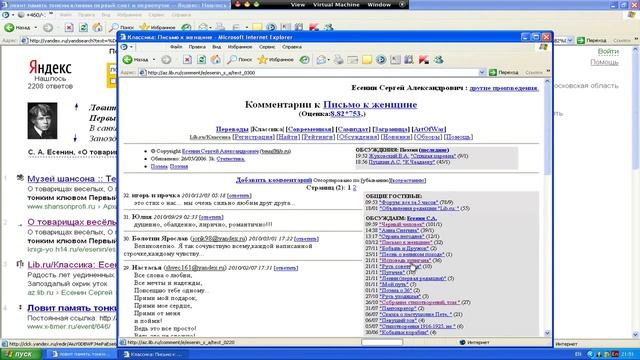The width and height of the screenshot is (640, 360).
Task: Open Музей шансона search result in Yandex
Action: [72, 179]
